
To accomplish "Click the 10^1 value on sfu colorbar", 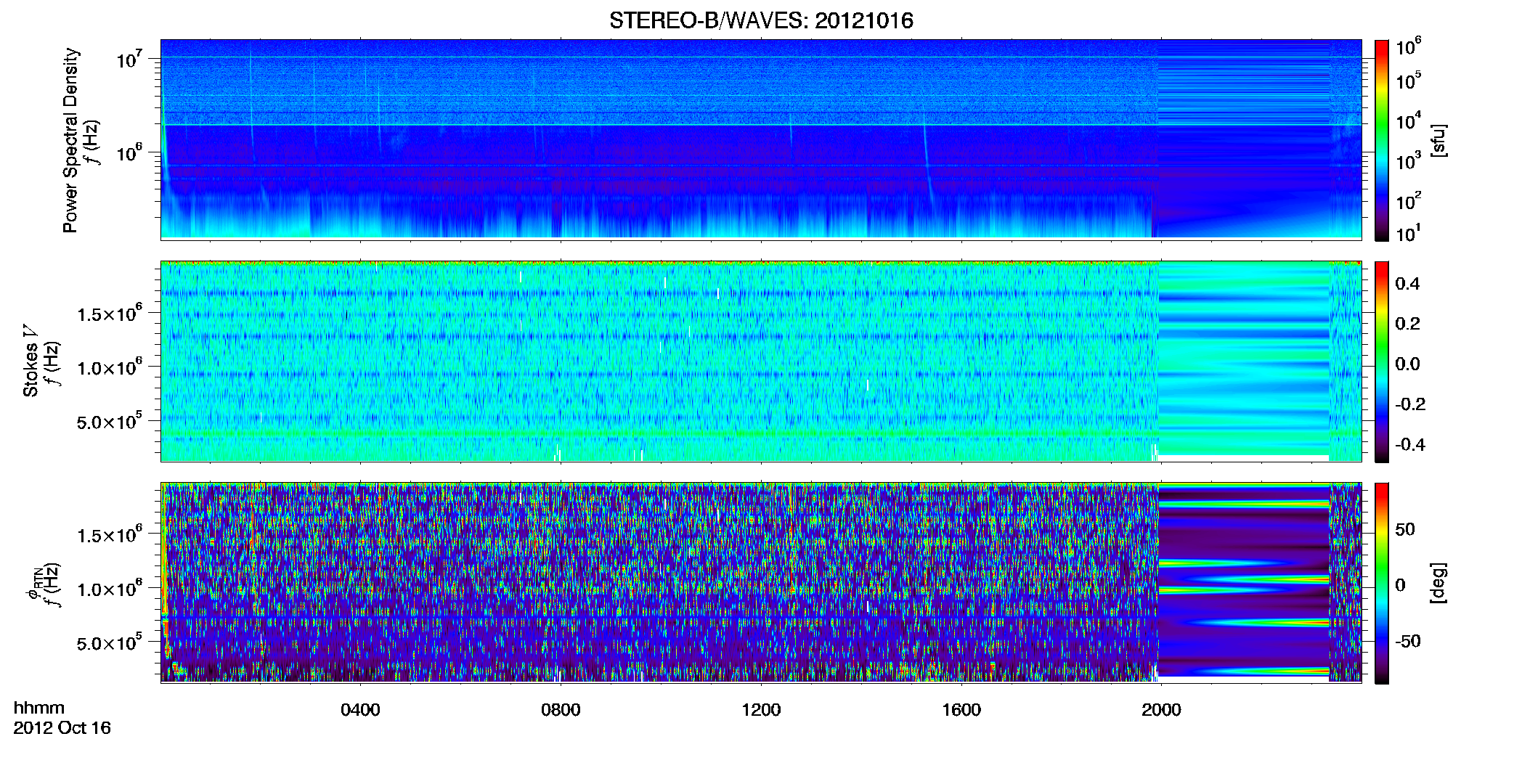I will point(1408,233).
